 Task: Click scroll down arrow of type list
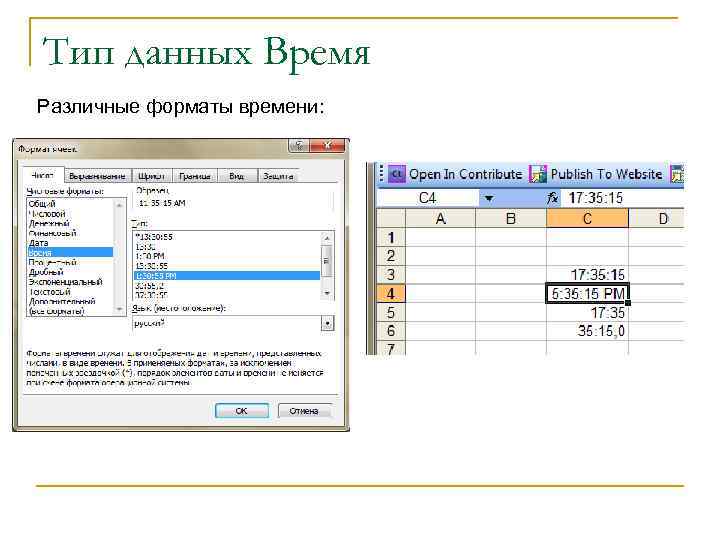tap(327, 293)
